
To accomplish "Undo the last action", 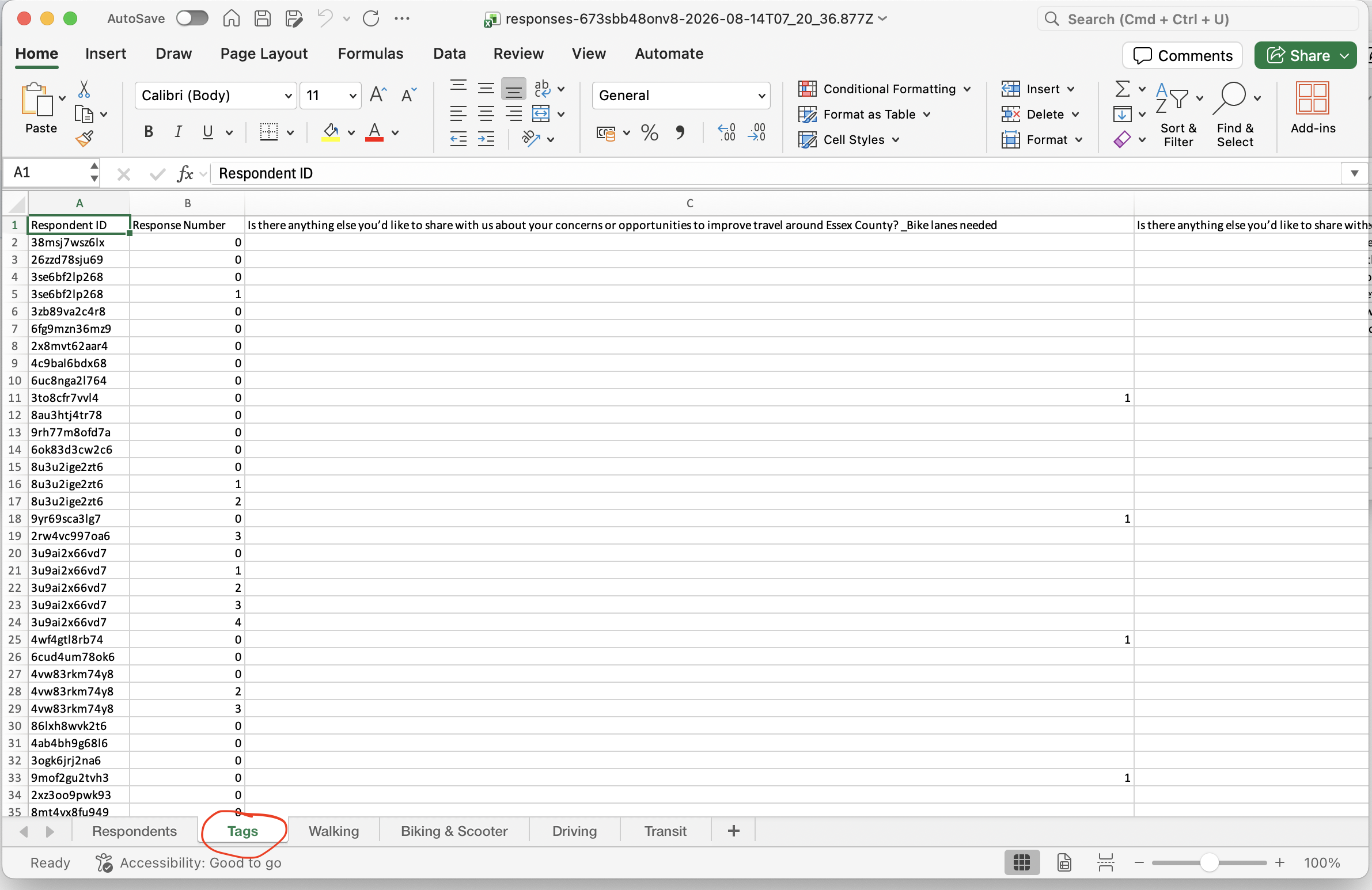I will click(x=325, y=18).
